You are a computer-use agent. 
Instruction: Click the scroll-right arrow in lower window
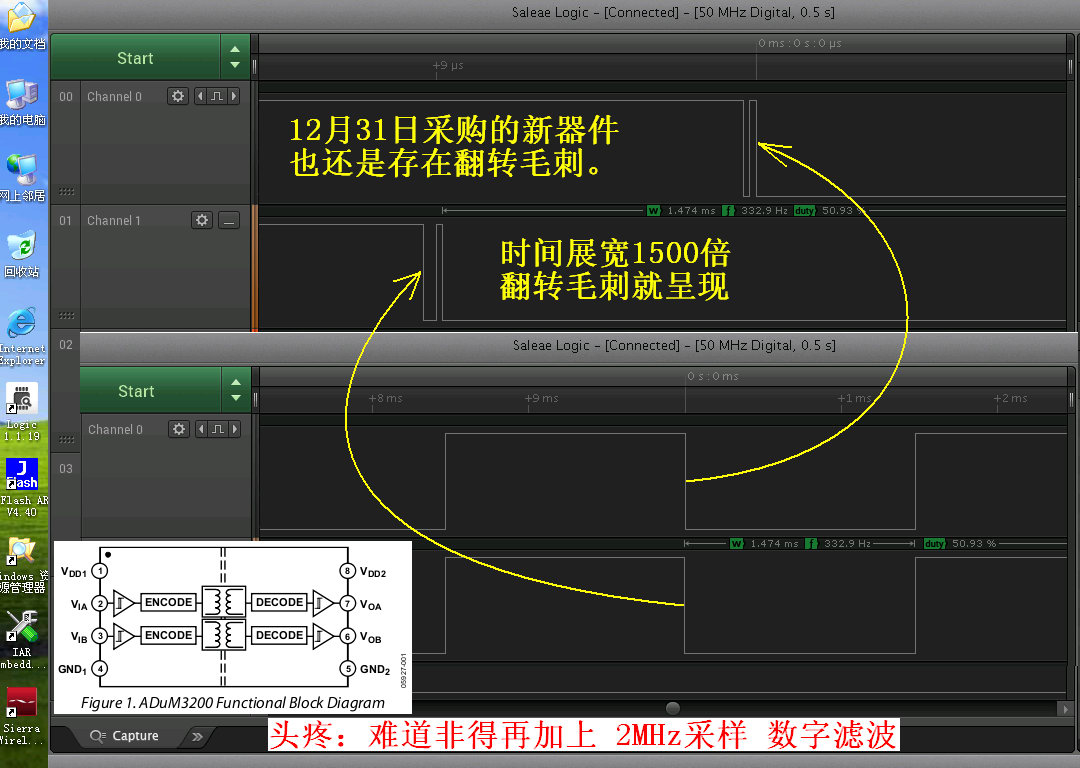1065,709
